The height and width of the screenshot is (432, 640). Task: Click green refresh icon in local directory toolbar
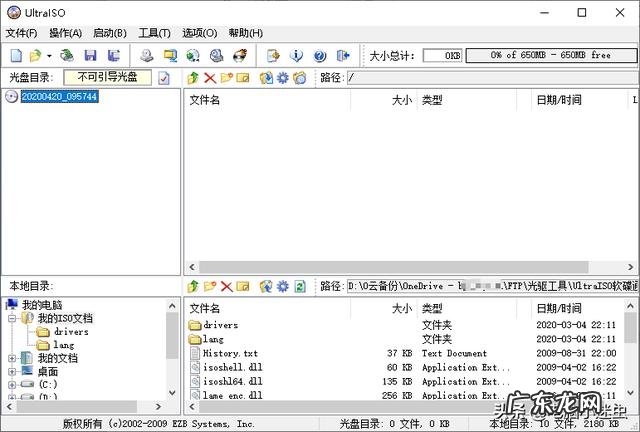coord(300,286)
